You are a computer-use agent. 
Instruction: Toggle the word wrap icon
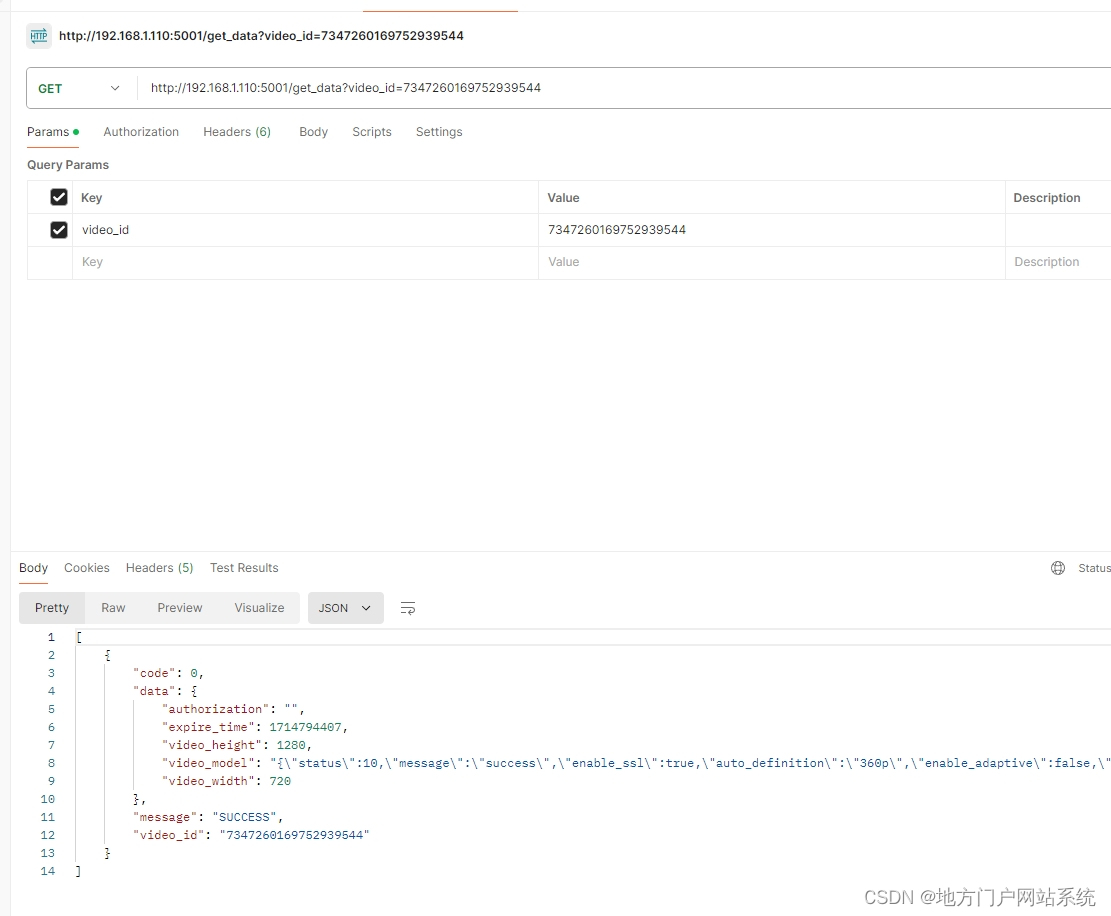point(408,608)
